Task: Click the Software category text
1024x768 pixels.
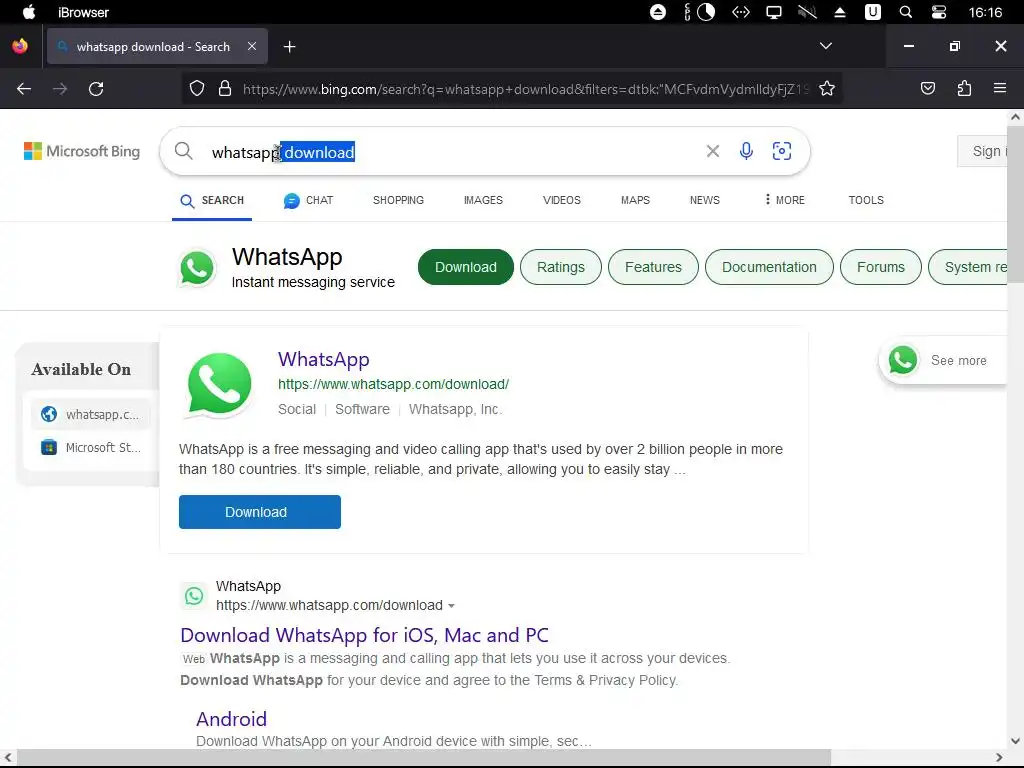Action: (x=362, y=409)
